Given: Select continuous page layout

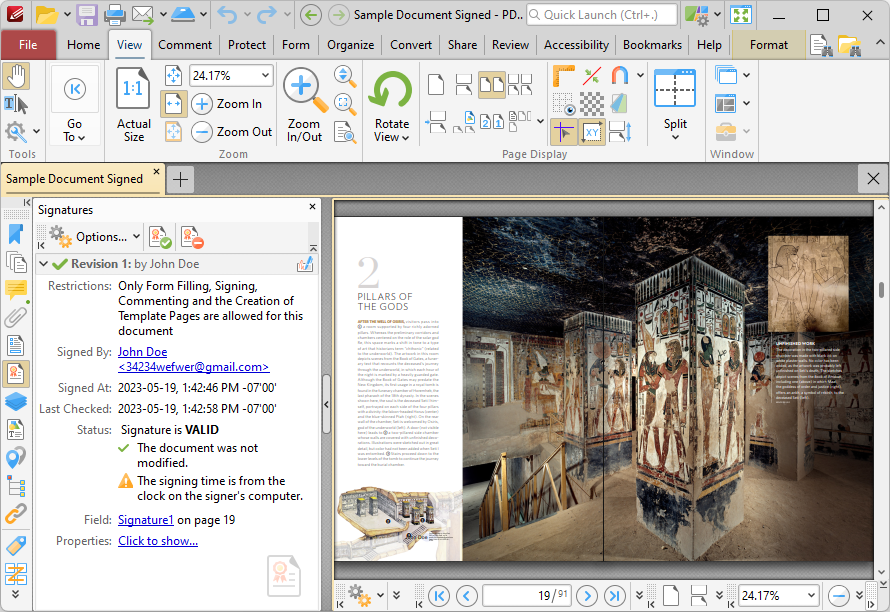Looking at the screenshot, I should pos(464,85).
